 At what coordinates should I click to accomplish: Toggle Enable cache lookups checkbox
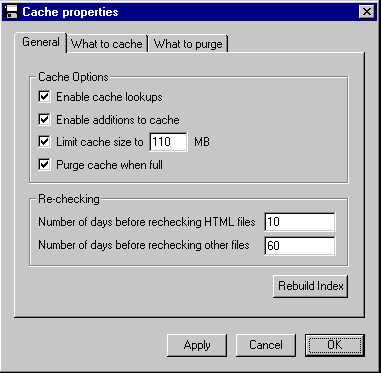(x=44, y=97)
